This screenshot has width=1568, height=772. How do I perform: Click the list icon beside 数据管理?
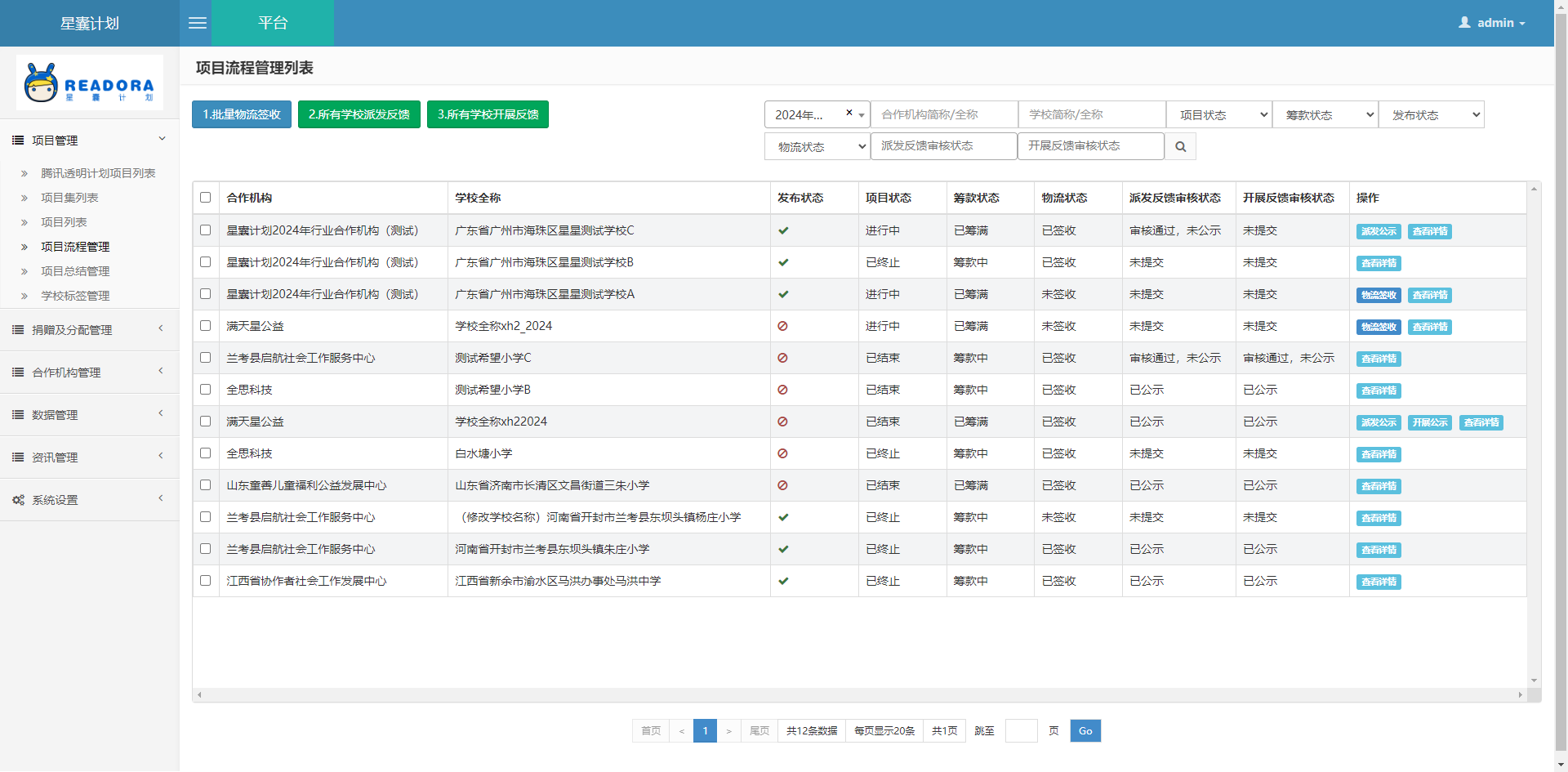pos(18,415)
